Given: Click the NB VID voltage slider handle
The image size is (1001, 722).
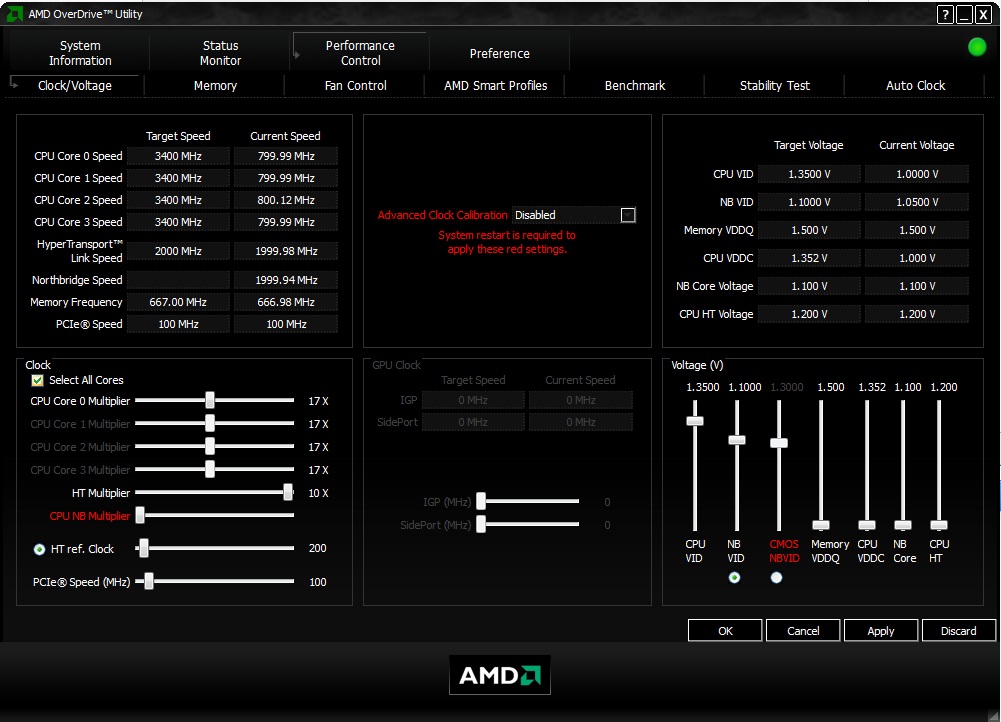Looking at the screenshot, I should (737, 440).
